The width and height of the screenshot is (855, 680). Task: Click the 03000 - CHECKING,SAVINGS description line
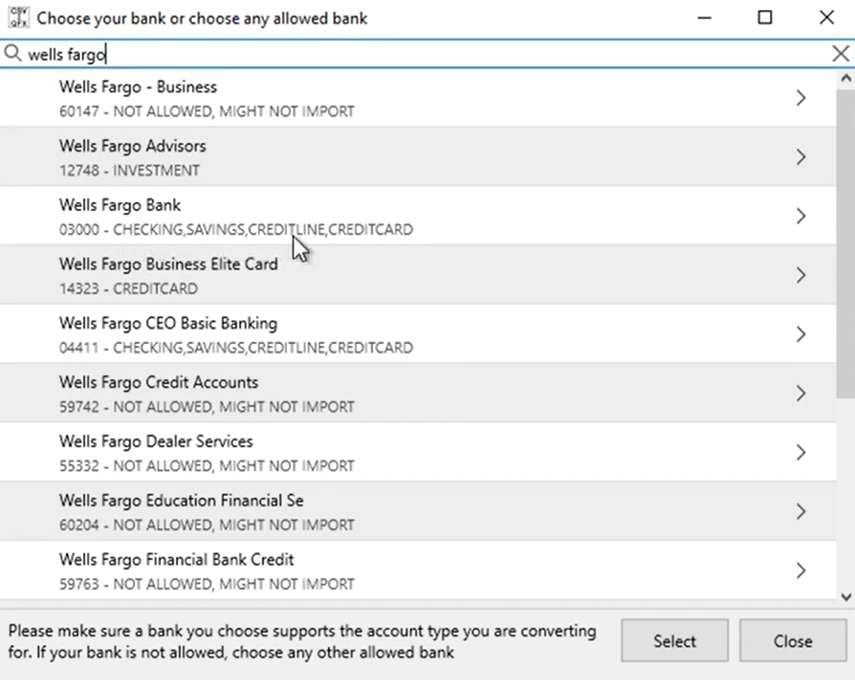click(x=236, y=230)
